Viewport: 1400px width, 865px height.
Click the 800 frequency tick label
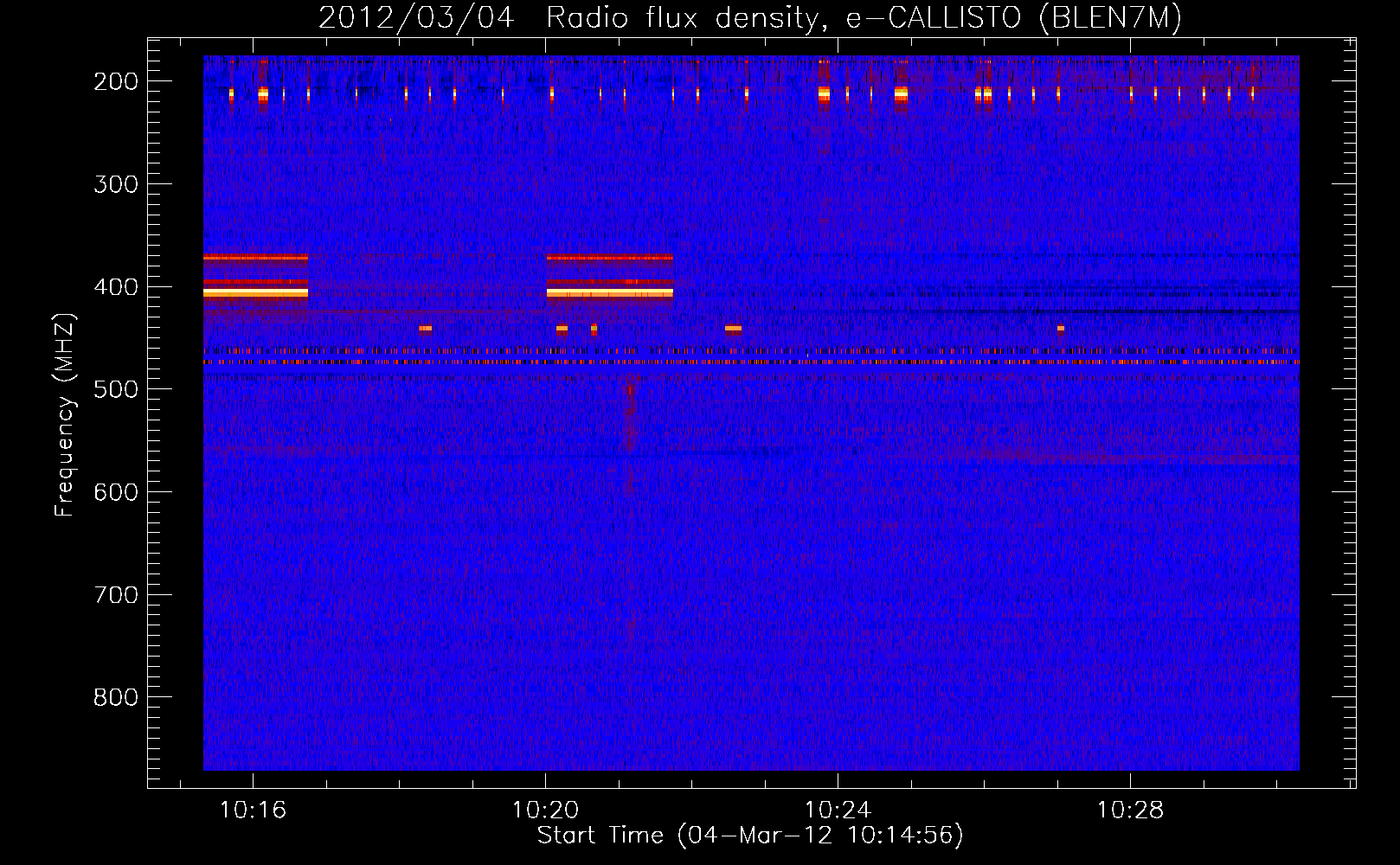pos(116,697)
